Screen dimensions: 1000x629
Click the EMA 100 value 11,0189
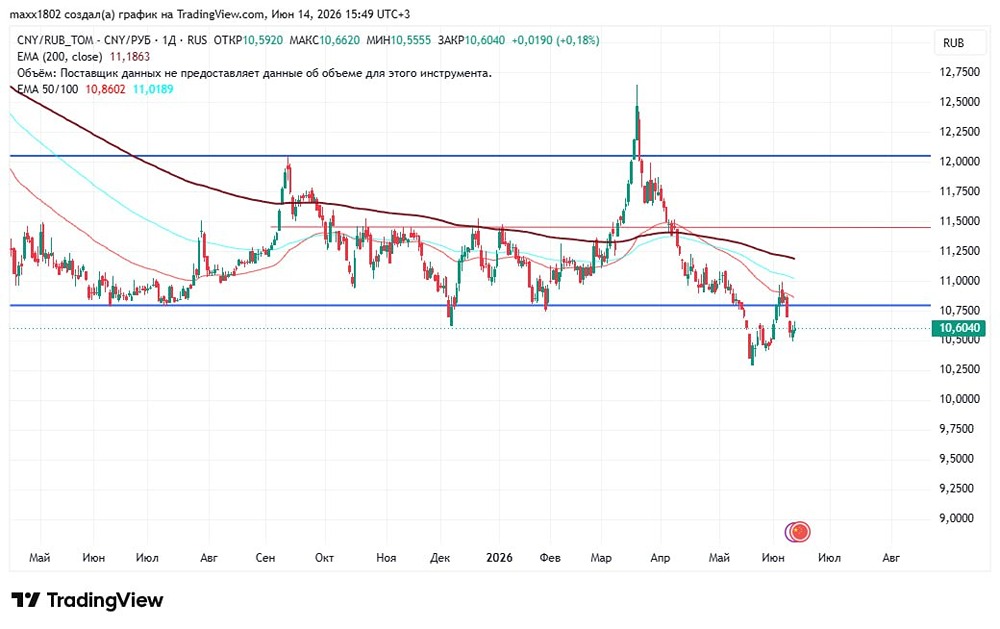[x=153, y=89]
